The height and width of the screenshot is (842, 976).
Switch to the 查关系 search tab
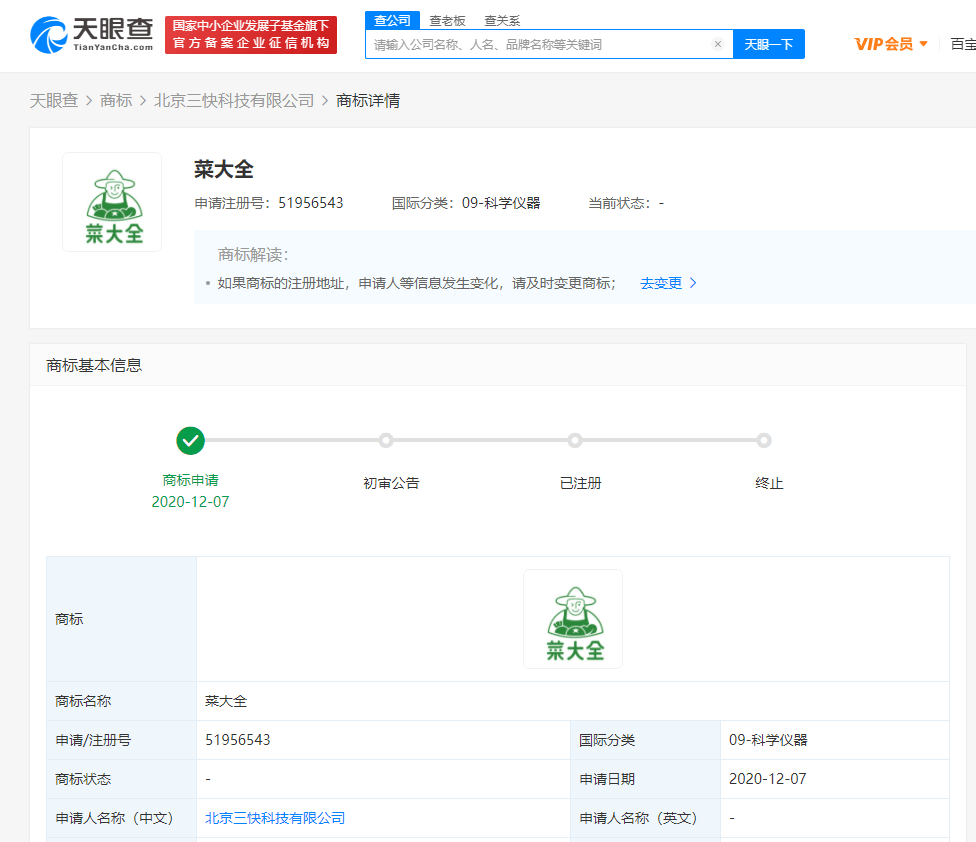pyautogui.click(x=502, y=21)
